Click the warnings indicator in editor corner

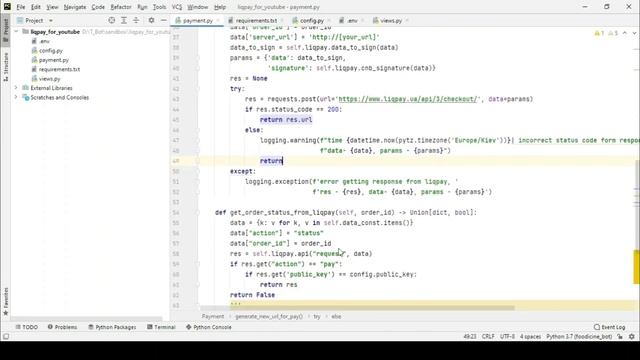[606, 33]
